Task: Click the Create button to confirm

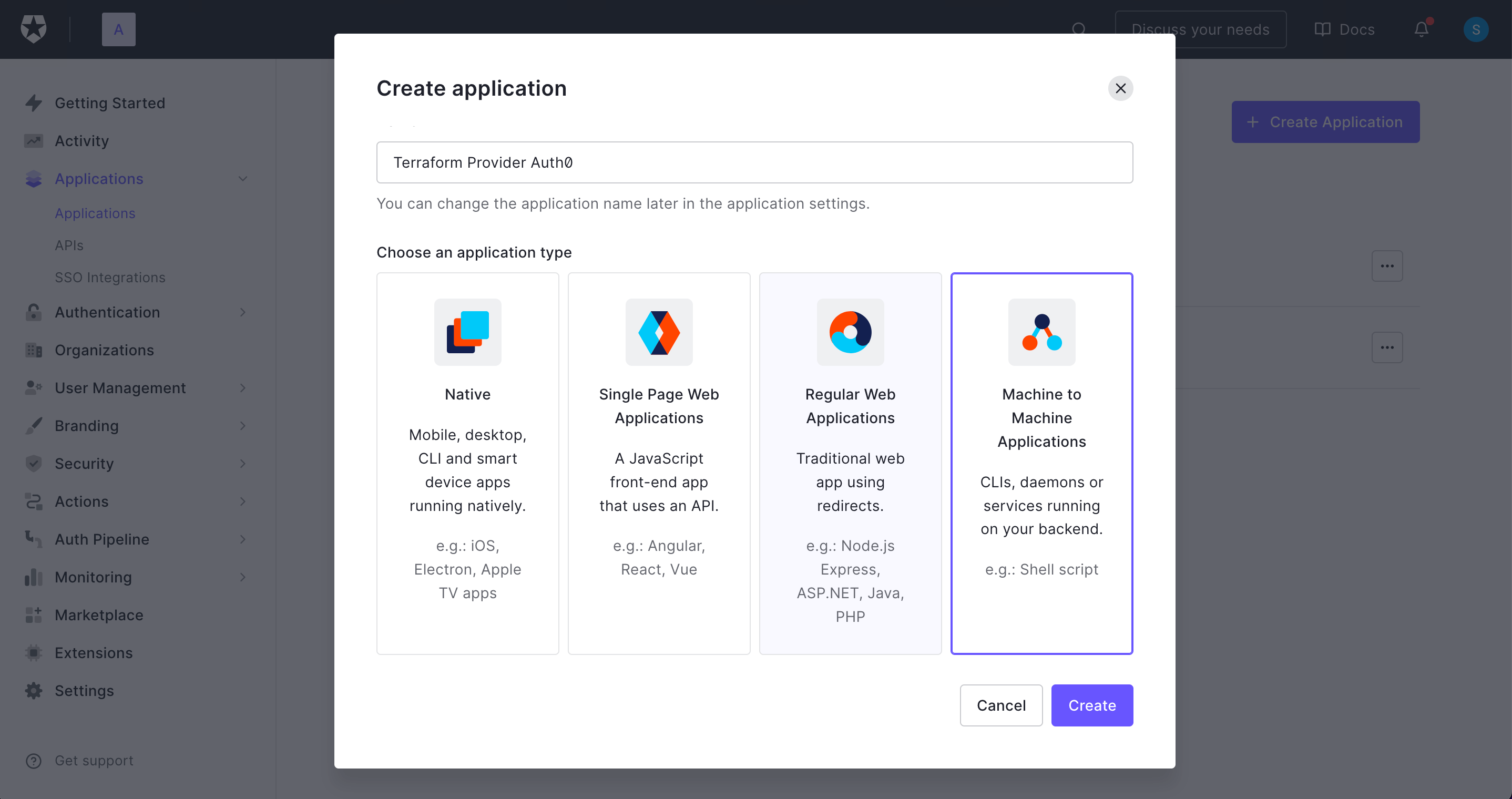Action: click(1092, 705)
